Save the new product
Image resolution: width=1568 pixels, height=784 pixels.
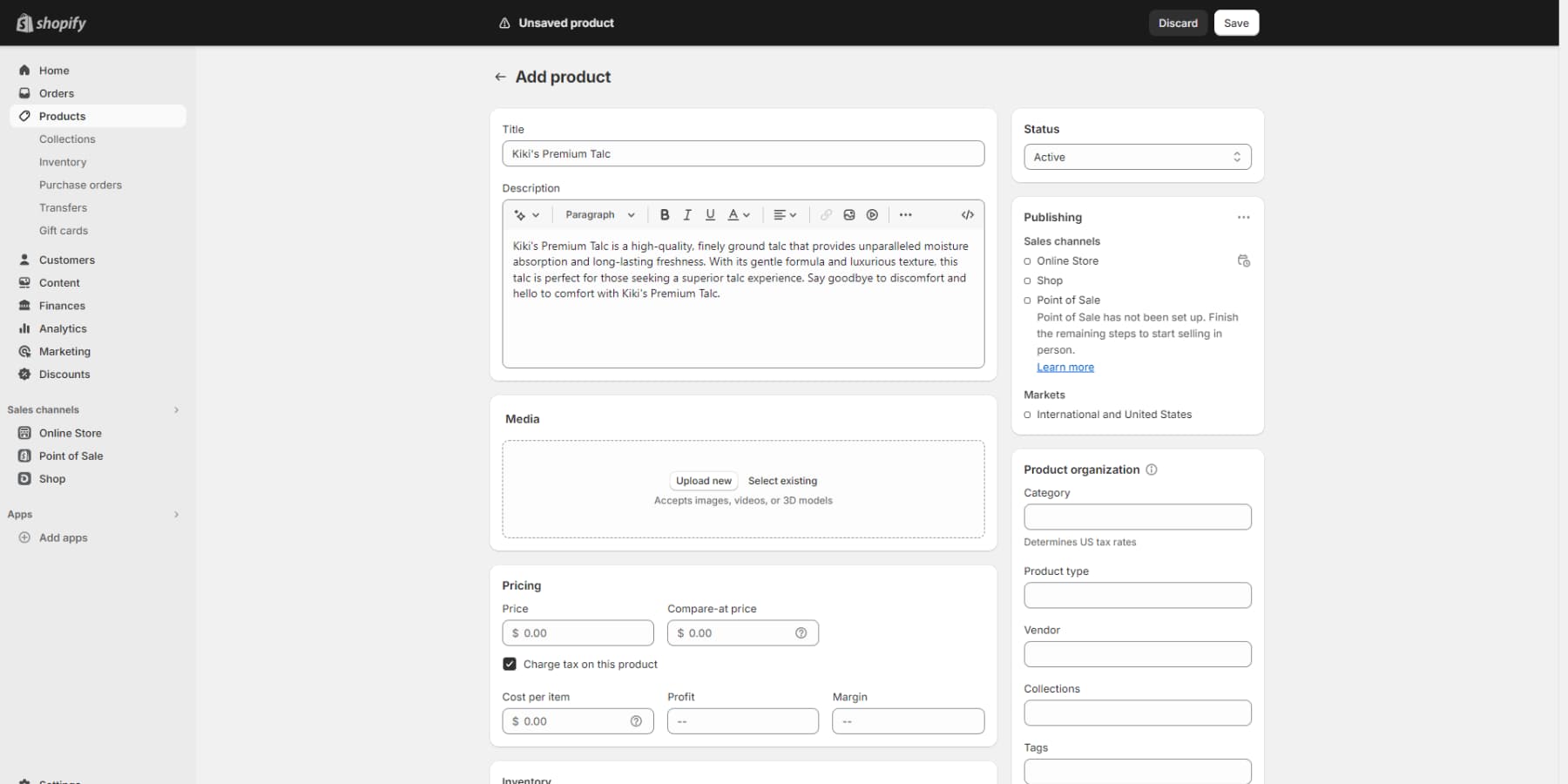[1236, 23]
